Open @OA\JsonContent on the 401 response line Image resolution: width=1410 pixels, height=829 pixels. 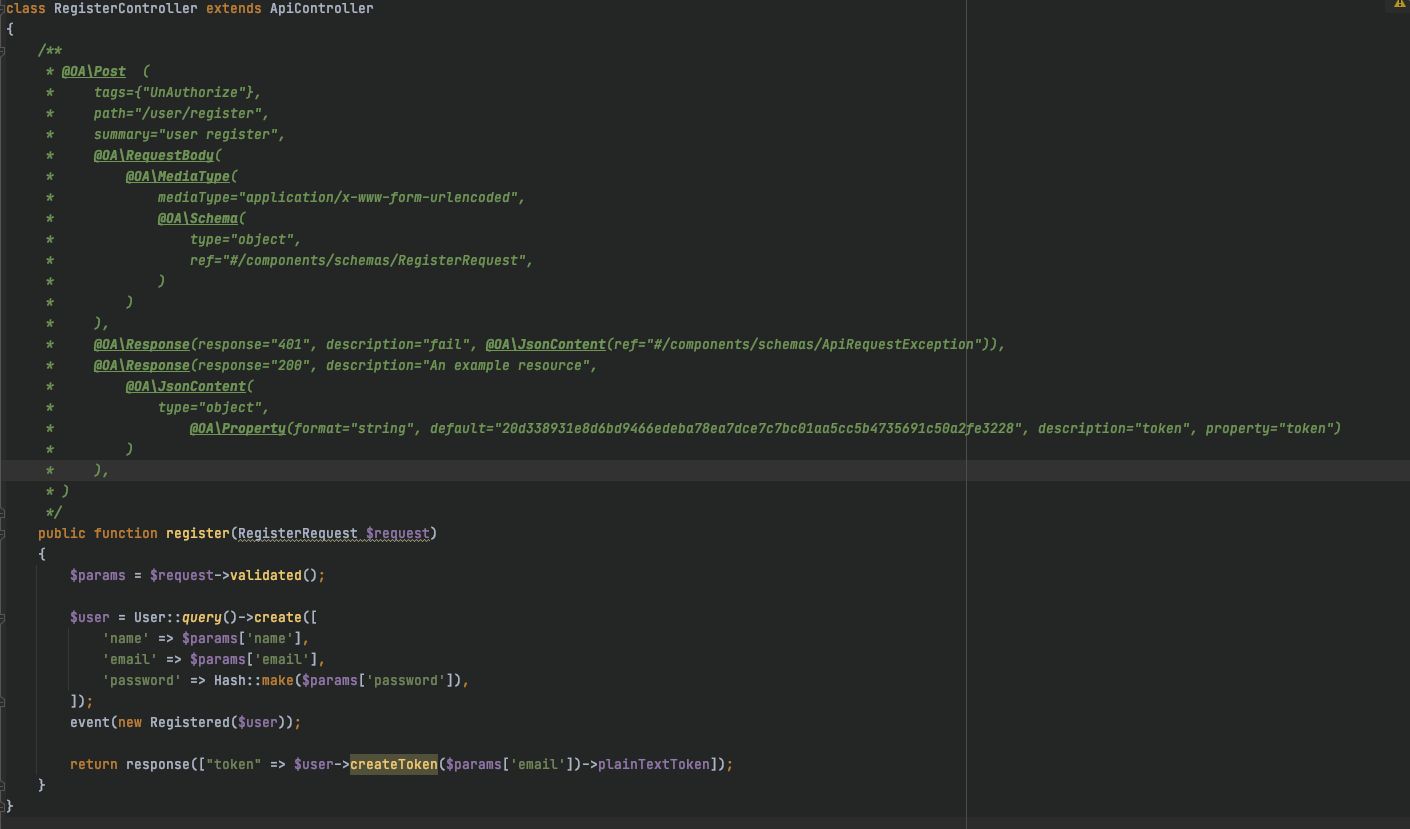546,344
